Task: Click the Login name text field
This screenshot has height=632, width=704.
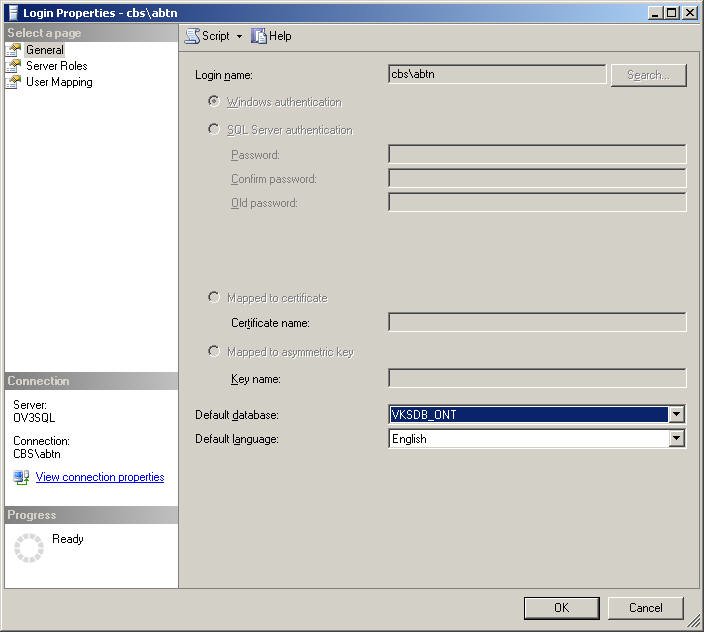Action: coord(496,74)
